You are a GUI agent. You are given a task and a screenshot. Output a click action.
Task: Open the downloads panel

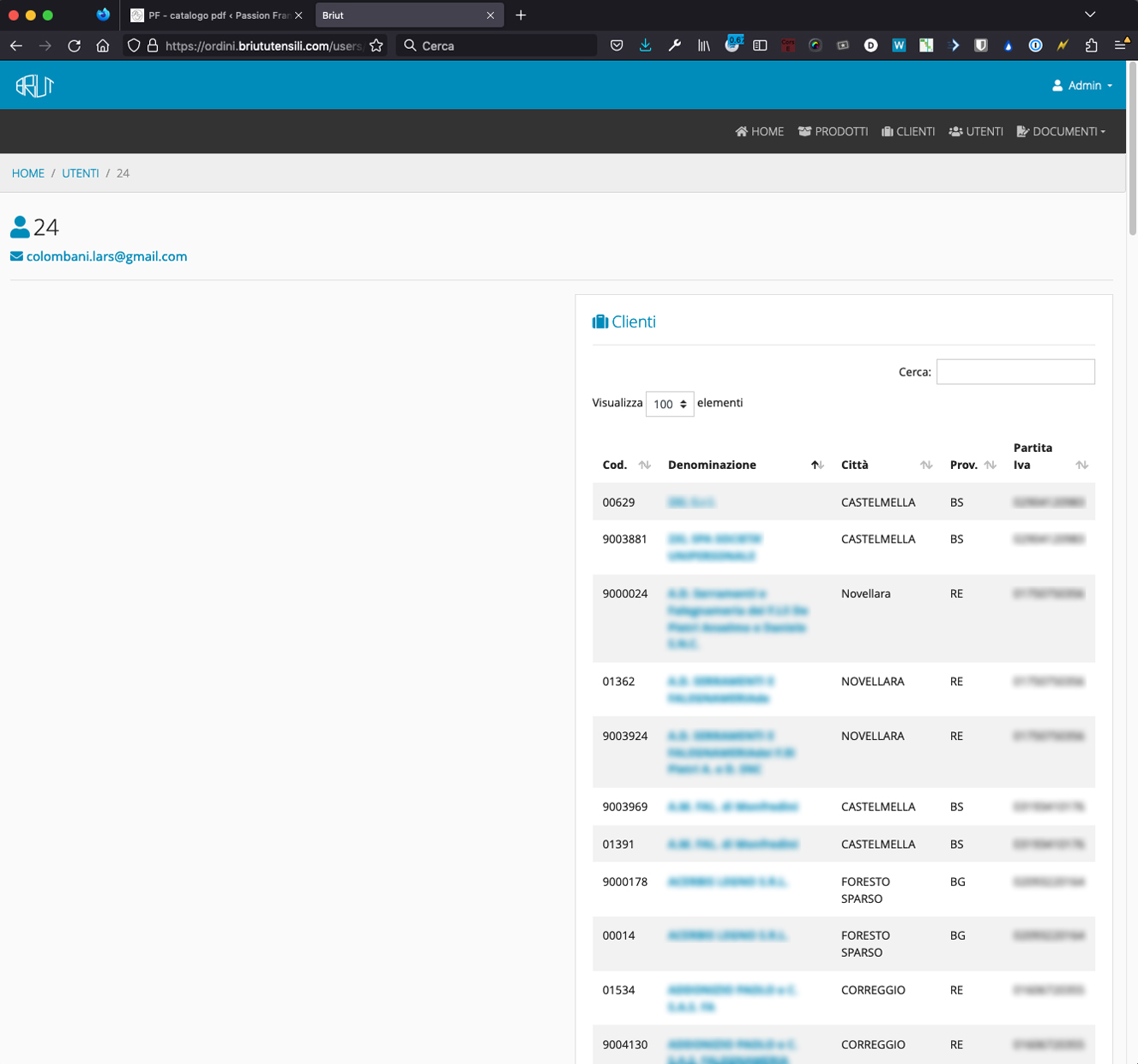tap(645, 45)
